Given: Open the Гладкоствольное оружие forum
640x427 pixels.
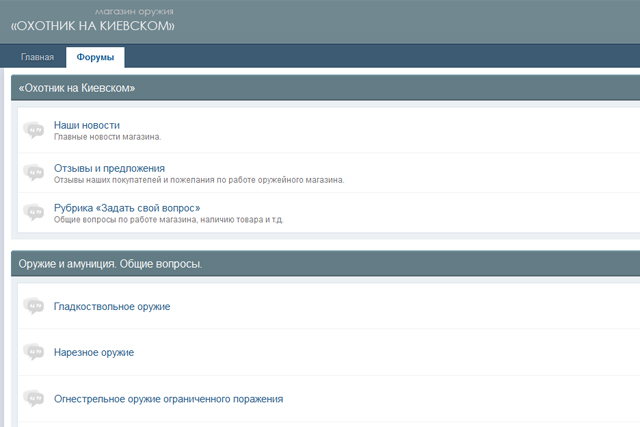Looking at the screenshot, I should (112, 307).
